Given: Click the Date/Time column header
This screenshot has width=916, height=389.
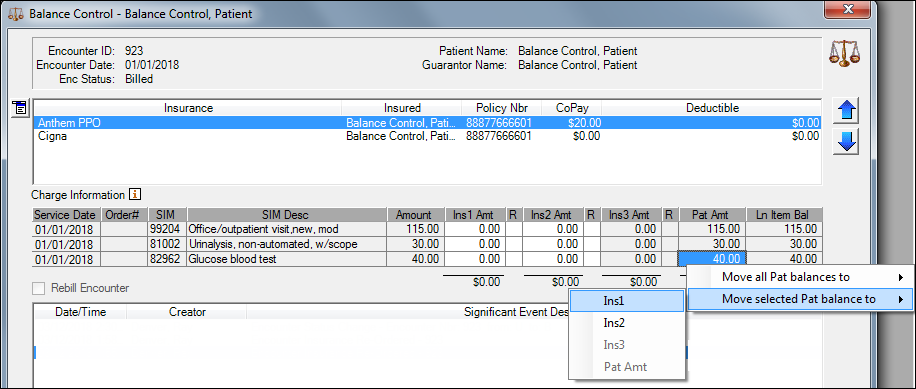Looking at the screenshot, I should click(x=81, y=312).
